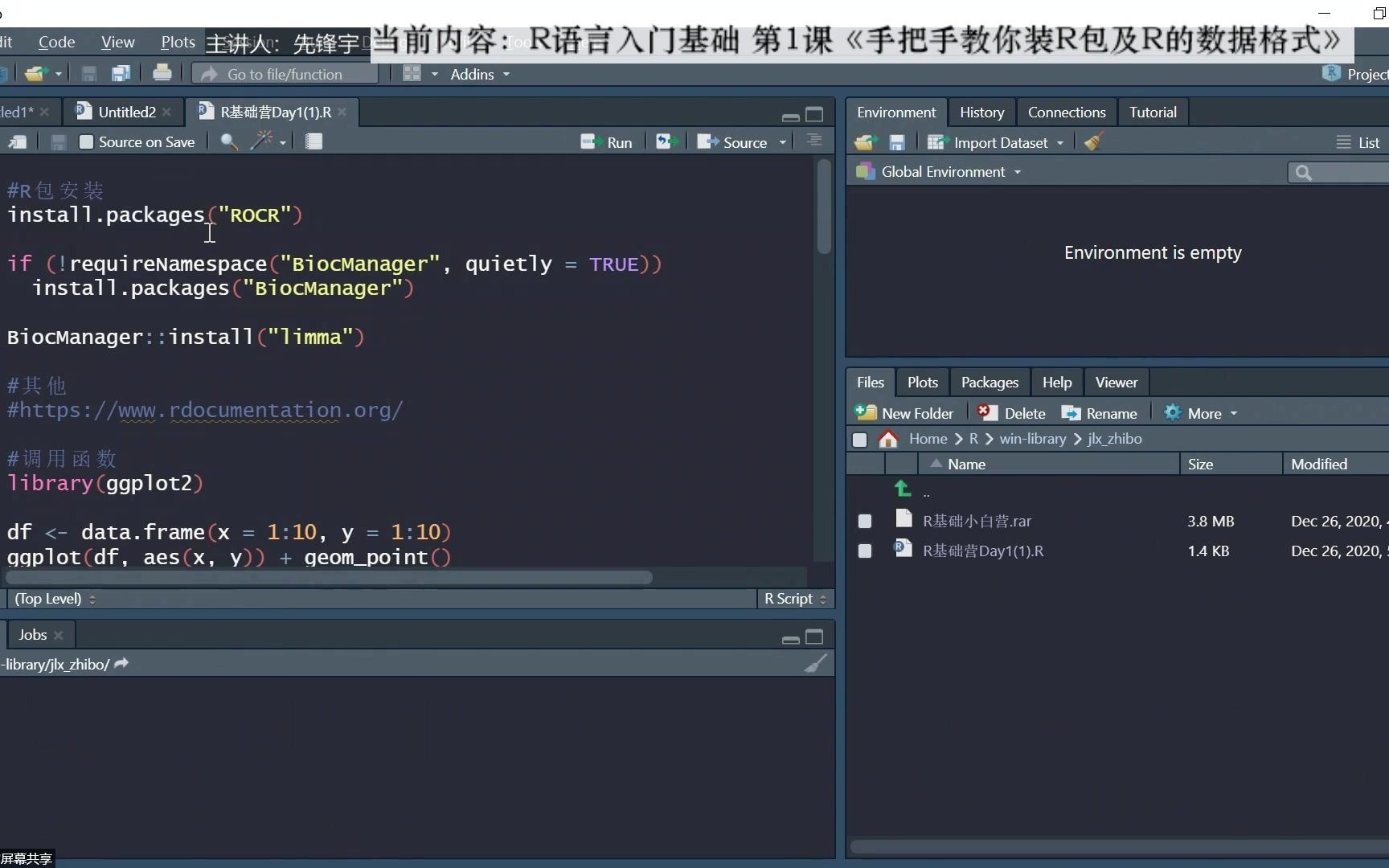Click the Home icon in the file path
Image resolution: width=1389 pixels, height=868 pixels.
[x=888, y=439]
